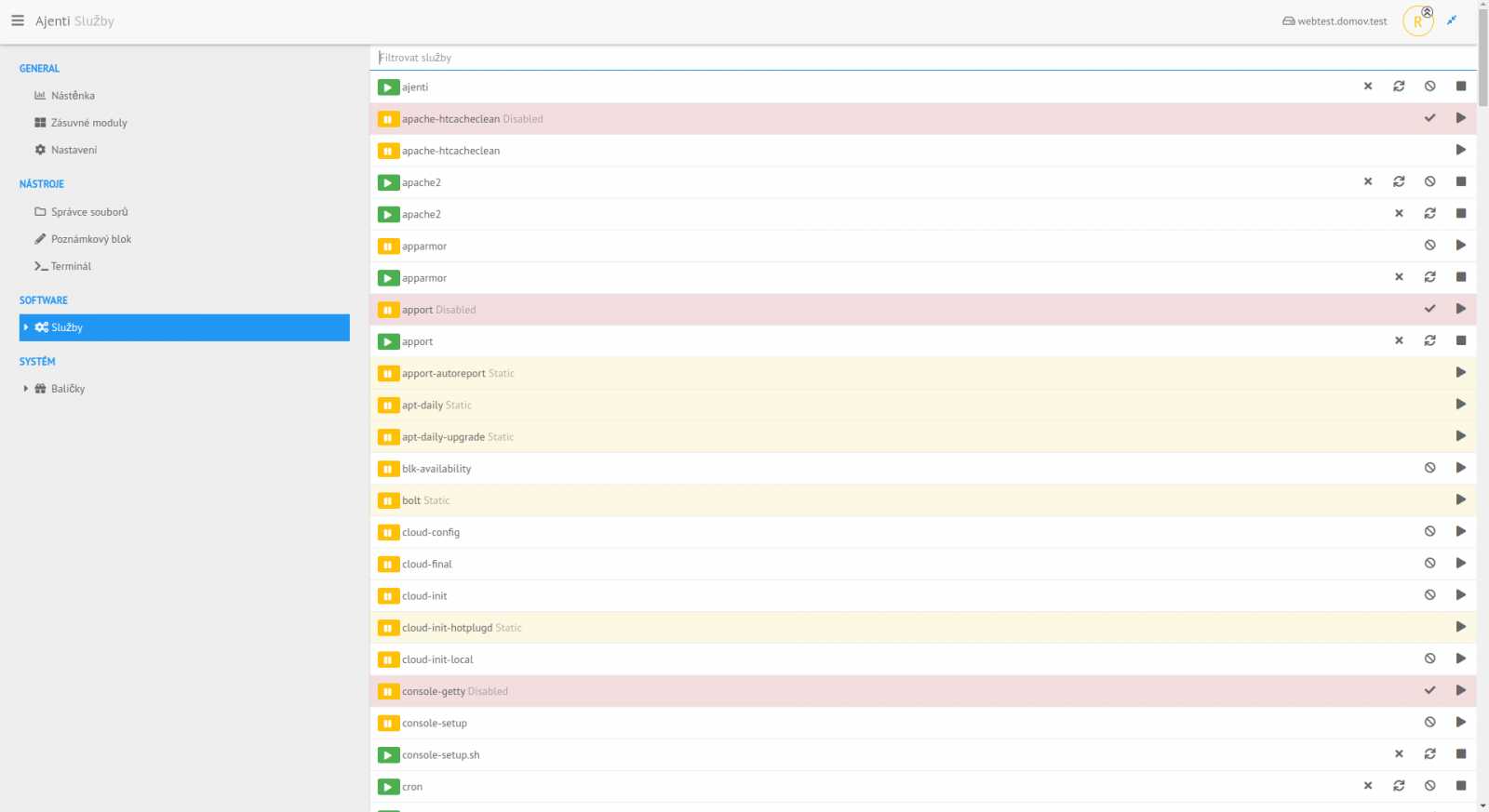Click the Ajenti Služby title

(74, 20)
